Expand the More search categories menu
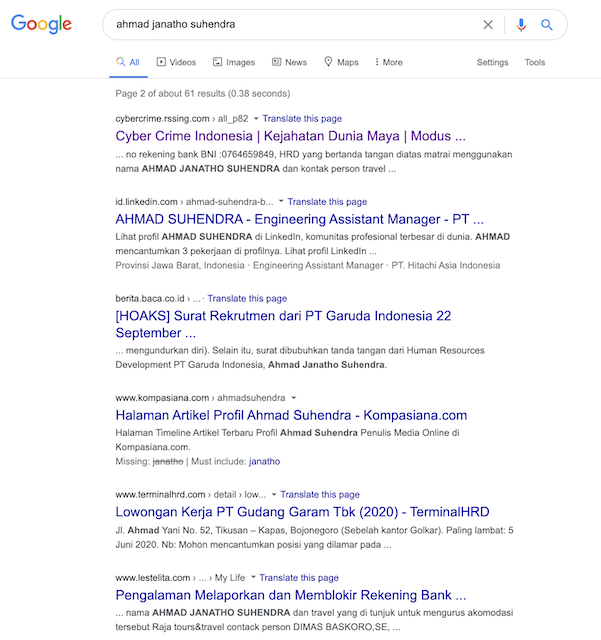Screen dimensions: 601x640 [388, 62]
